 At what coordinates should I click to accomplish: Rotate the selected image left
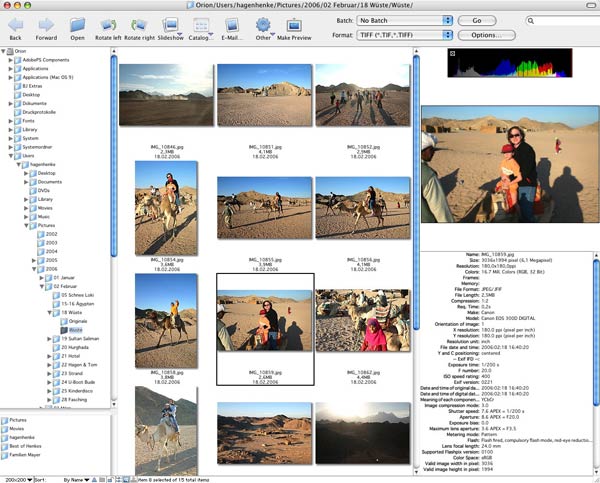(108, 25)
